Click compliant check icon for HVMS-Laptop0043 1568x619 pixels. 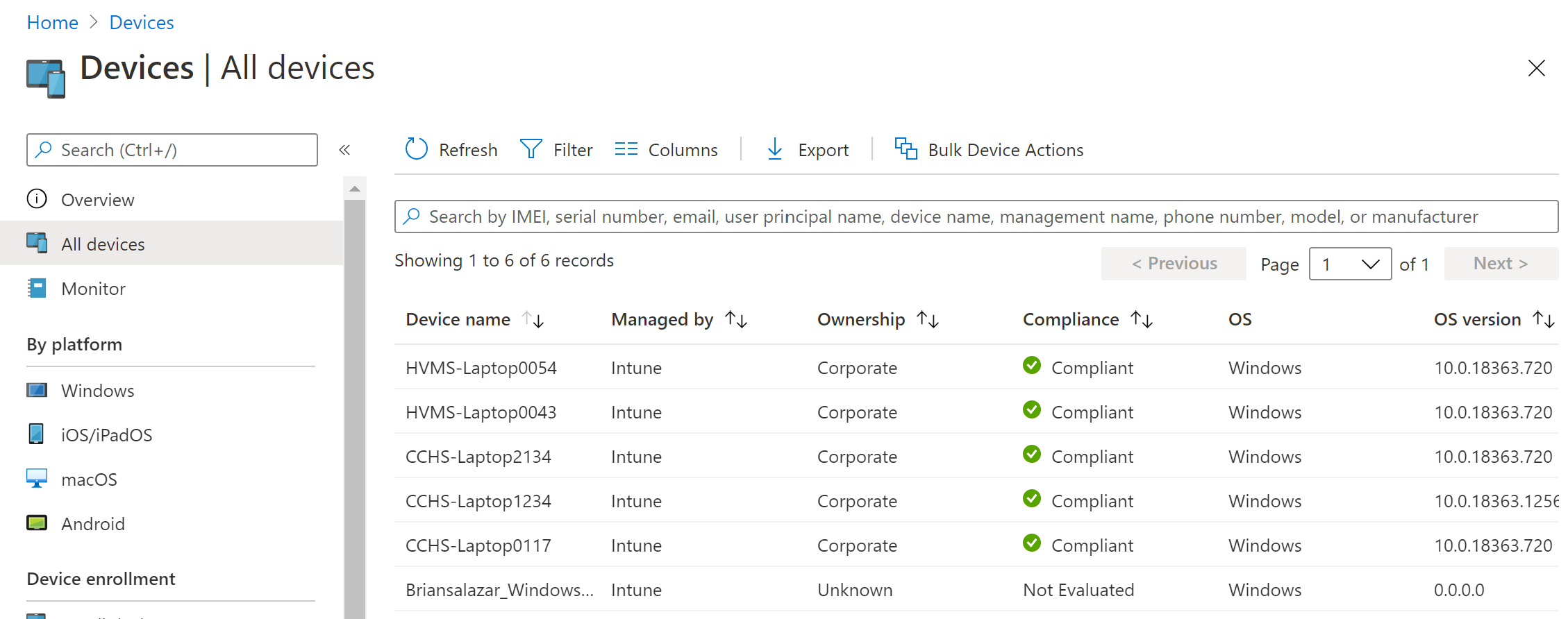pos(1032,409)
